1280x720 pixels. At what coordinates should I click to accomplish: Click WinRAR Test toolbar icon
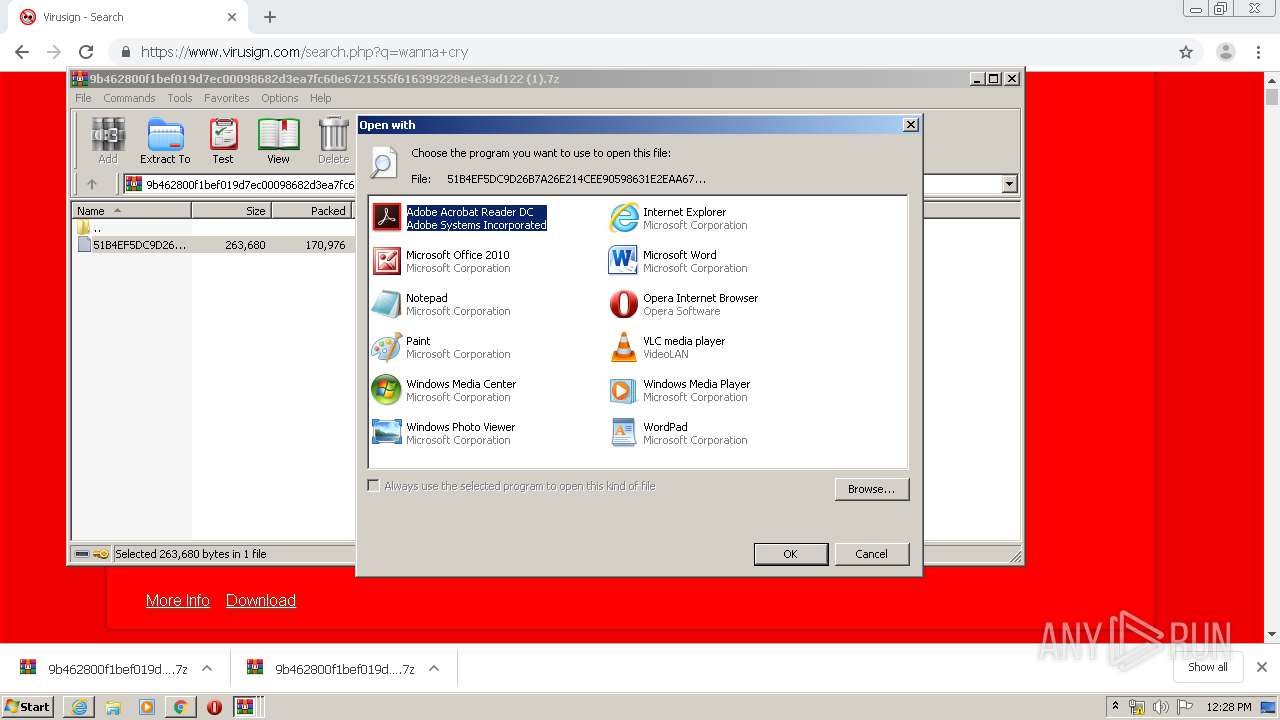[x=222, y=141]
